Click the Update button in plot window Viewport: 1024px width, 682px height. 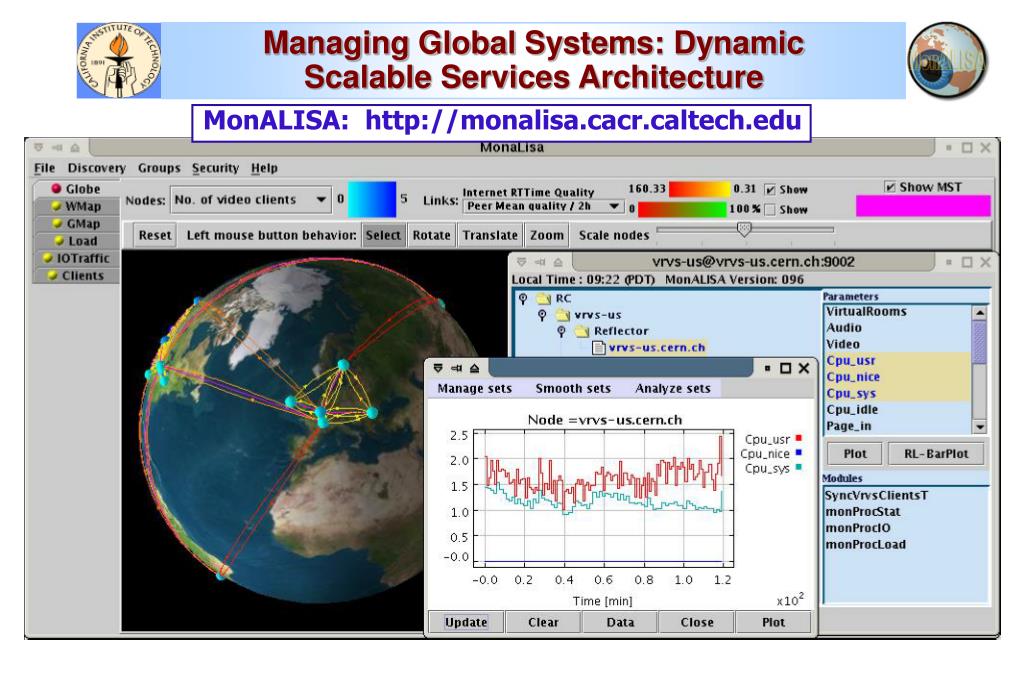tap(466, 623)
